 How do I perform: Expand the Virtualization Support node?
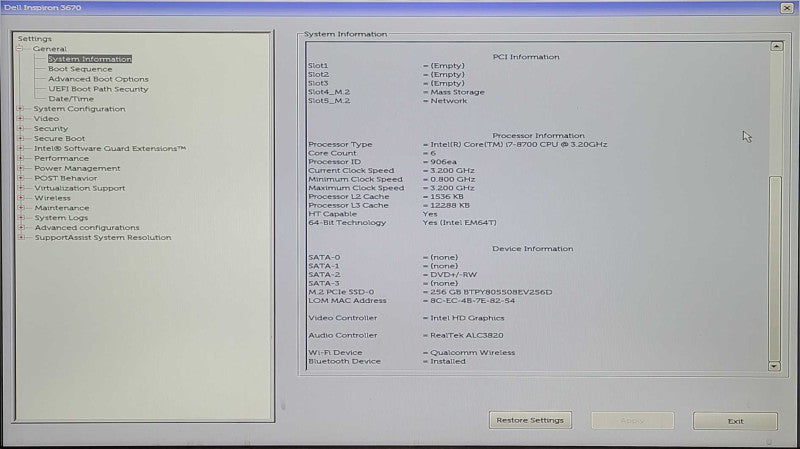[x=20, y=188]
